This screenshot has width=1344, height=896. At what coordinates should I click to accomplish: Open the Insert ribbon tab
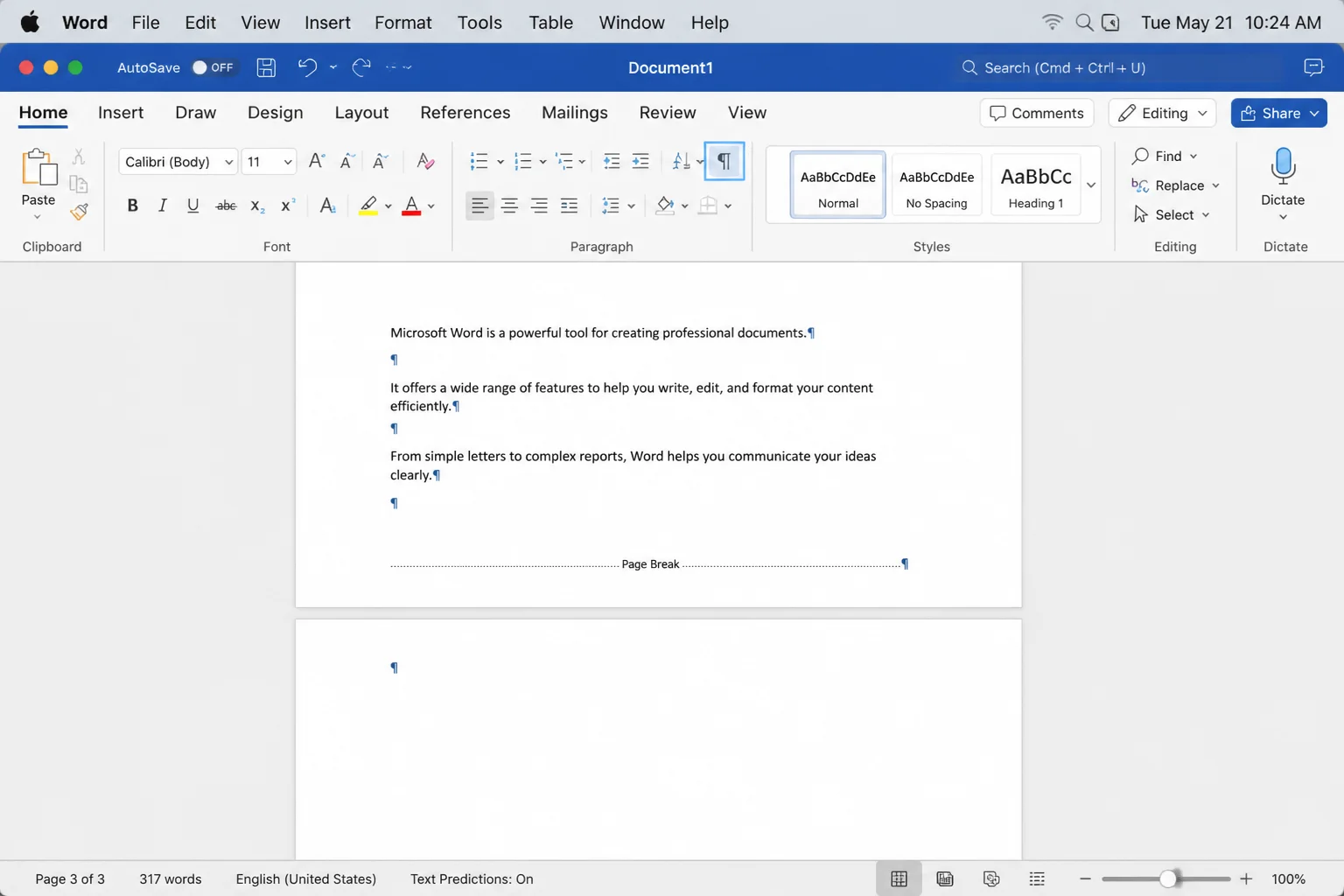coord(121,112)
